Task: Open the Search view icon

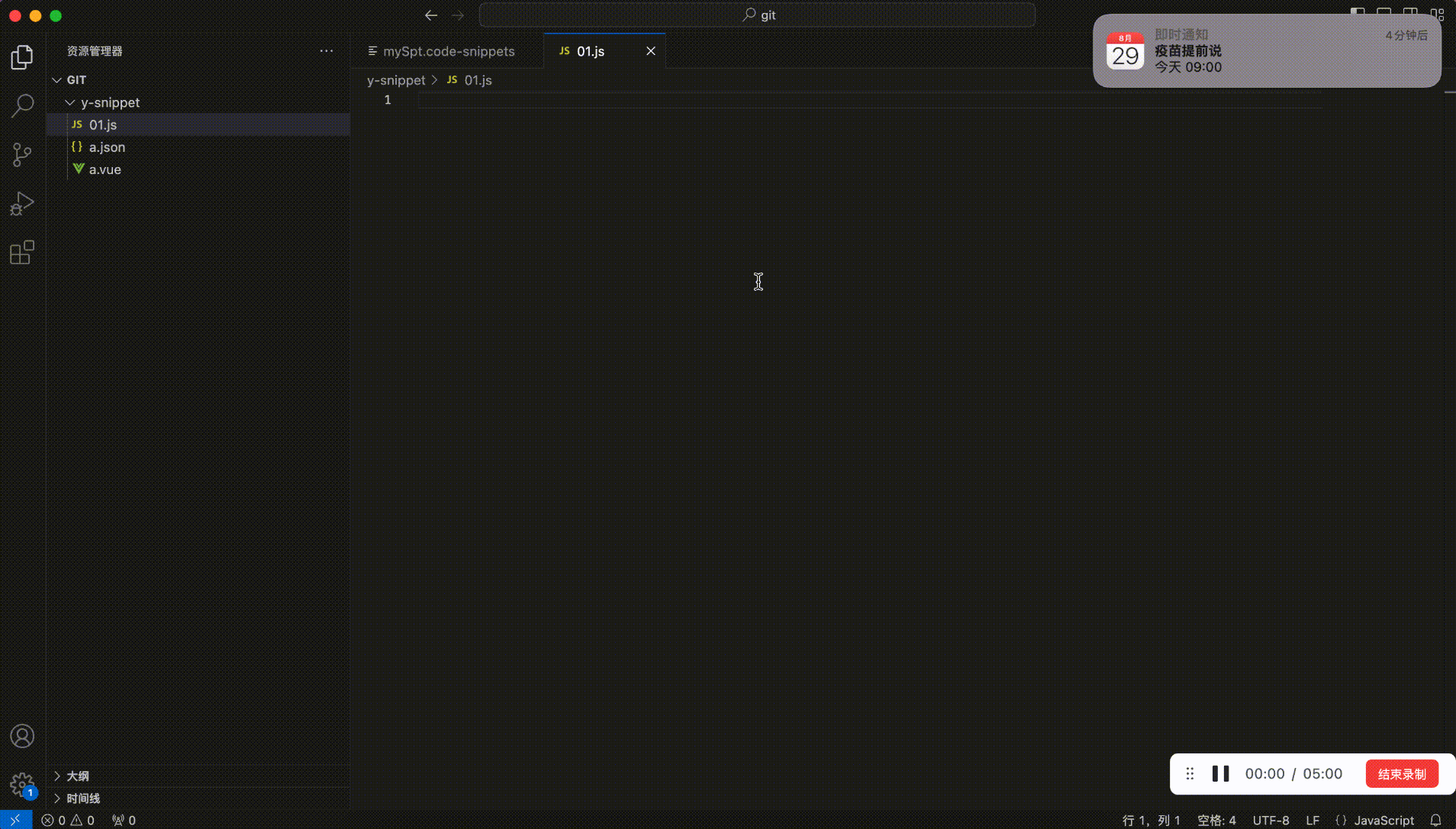Action: coord(22,105)
